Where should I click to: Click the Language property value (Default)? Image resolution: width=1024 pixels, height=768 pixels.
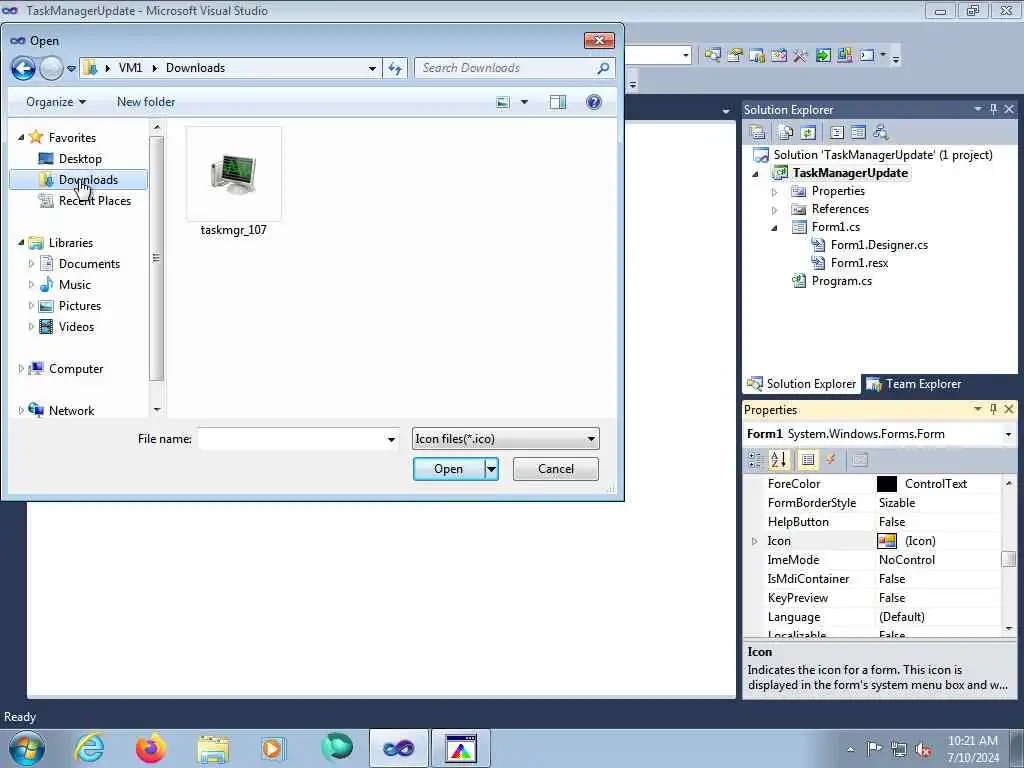[x=901, y=617]
